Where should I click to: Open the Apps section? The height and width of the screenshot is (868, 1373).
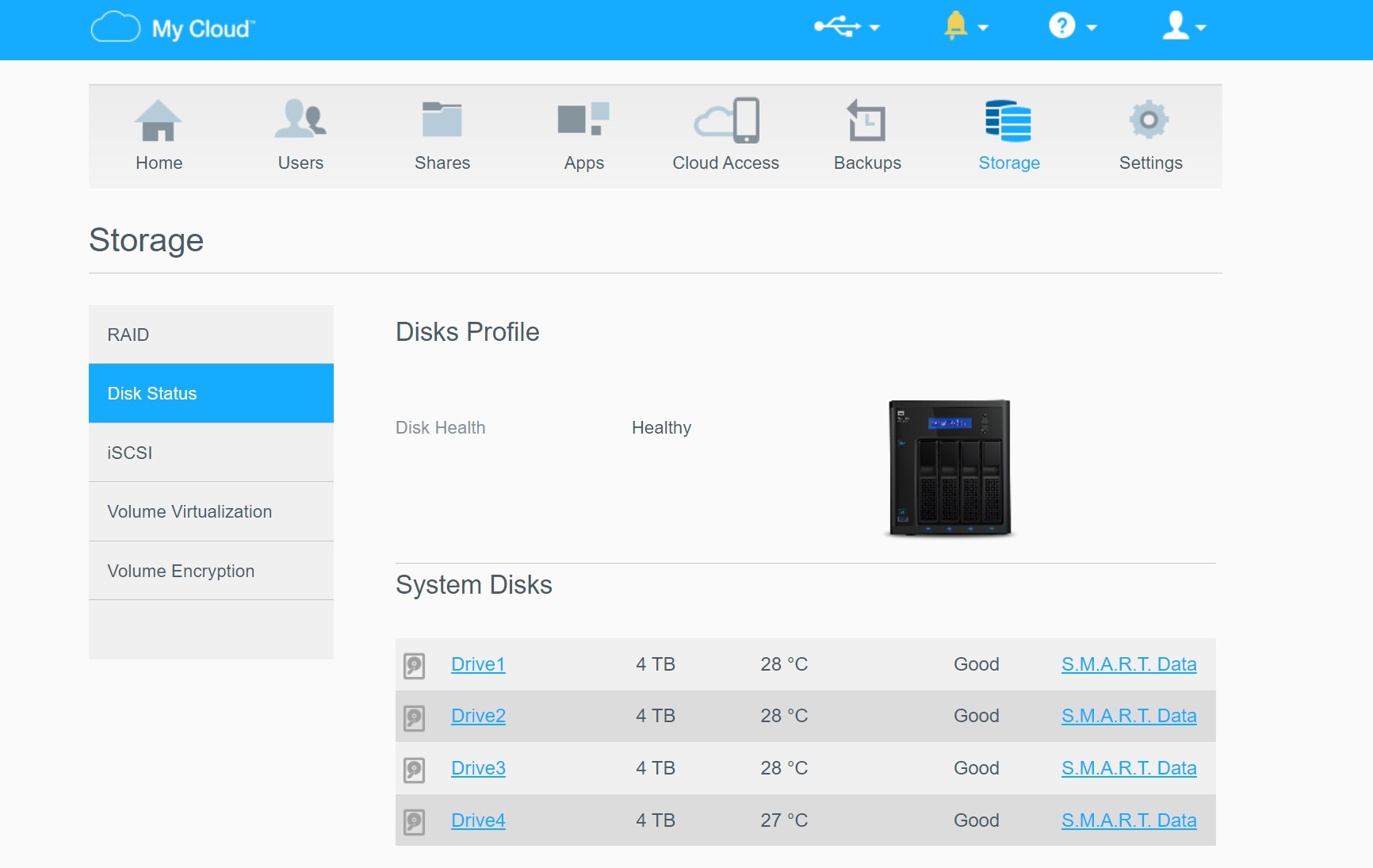584,136
